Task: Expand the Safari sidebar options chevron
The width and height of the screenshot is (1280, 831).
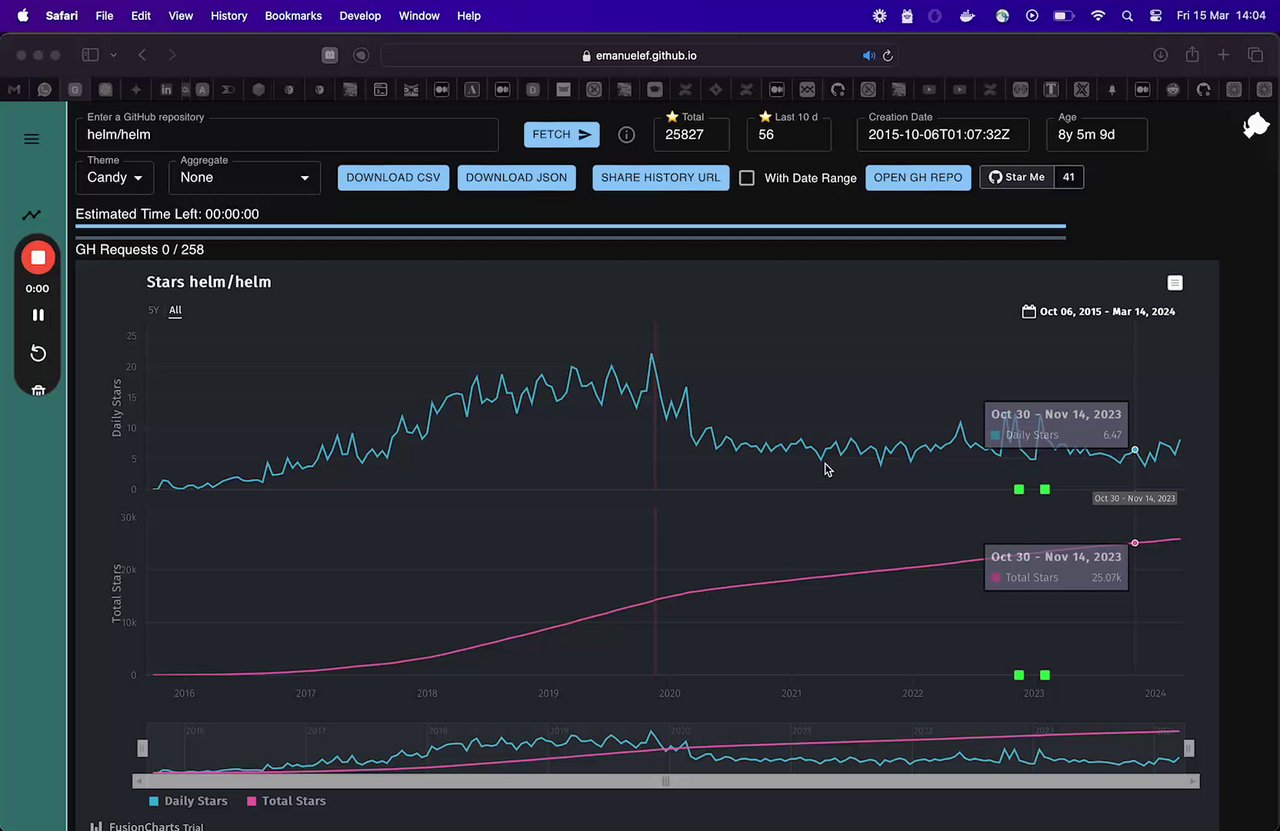Action: [x=113, y=56]
